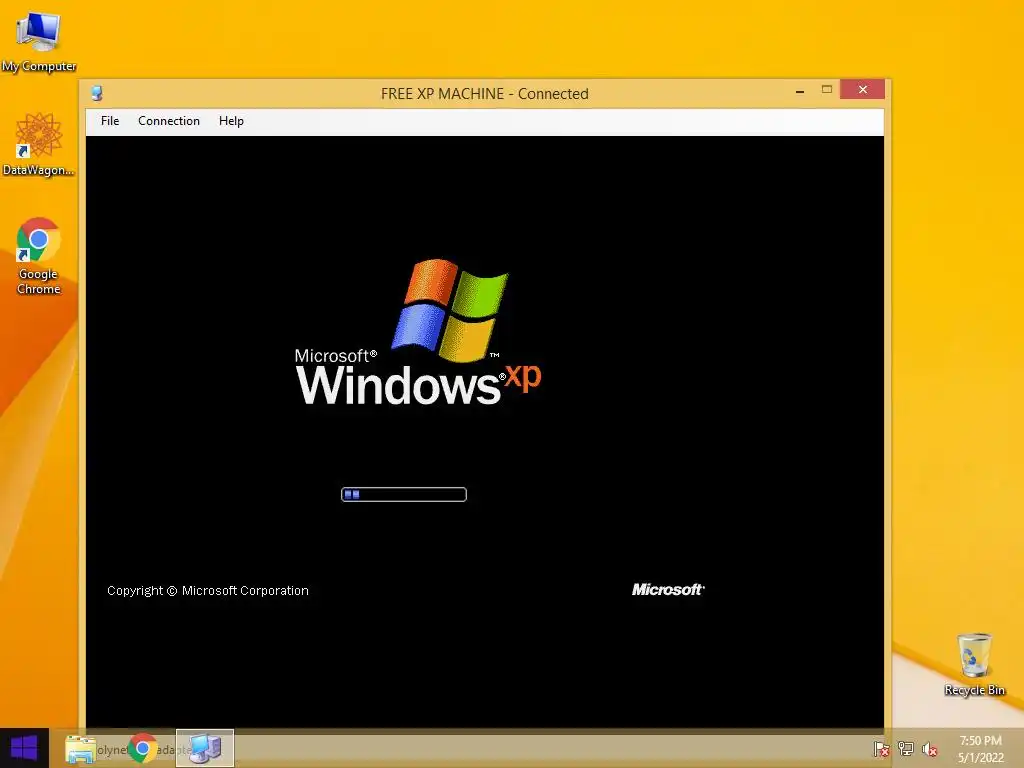The height and width of the screenshot is (768, 1024).
Task: Open the DataWagon desktop shortcut
Action: click(x=39, y=144)
